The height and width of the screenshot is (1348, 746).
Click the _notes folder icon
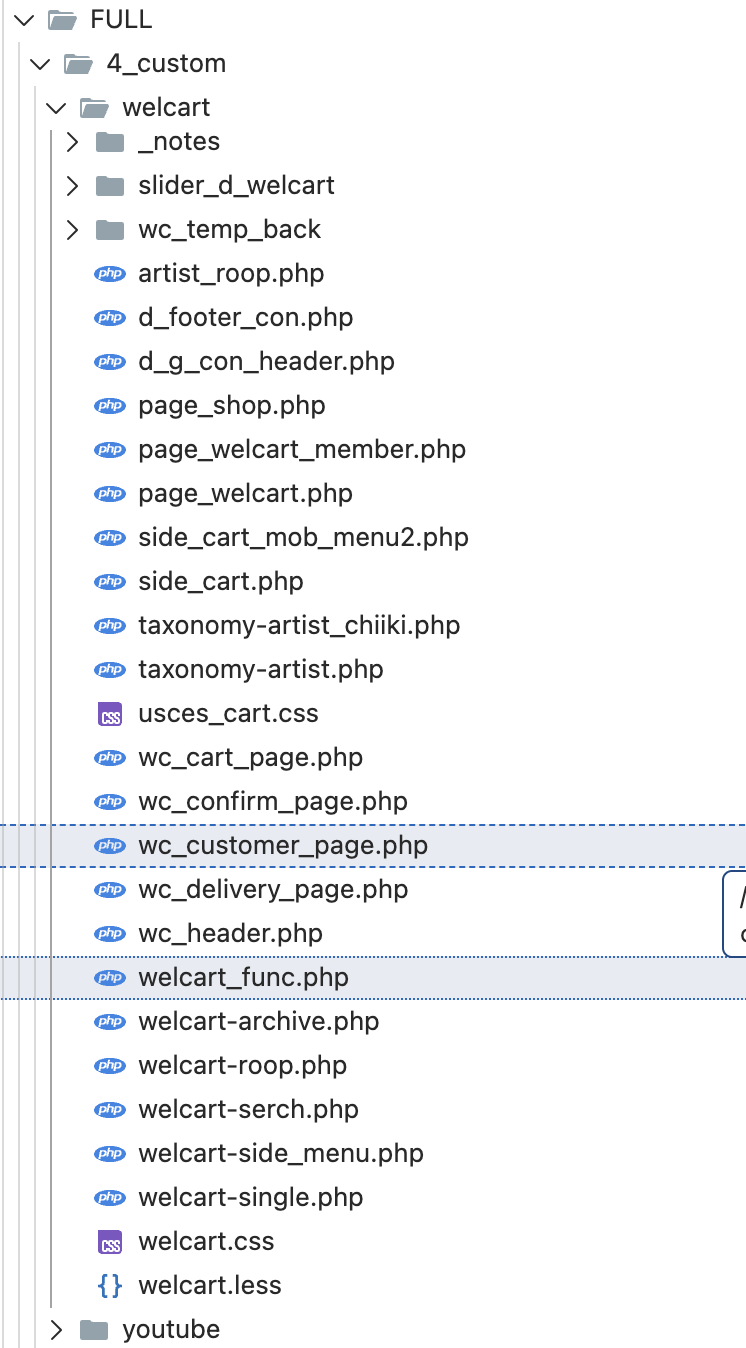109,142
